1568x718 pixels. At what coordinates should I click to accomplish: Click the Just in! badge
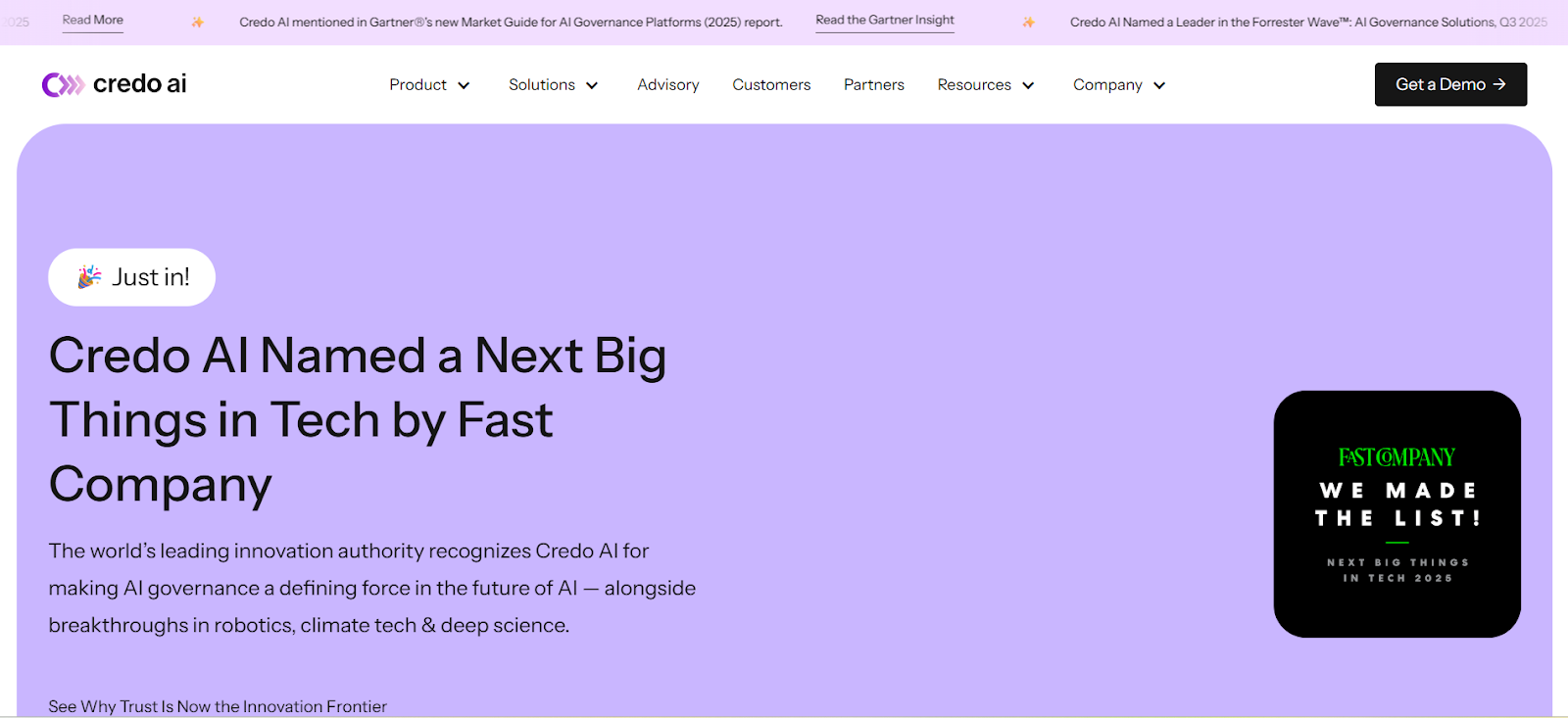[x=132, y=277]
